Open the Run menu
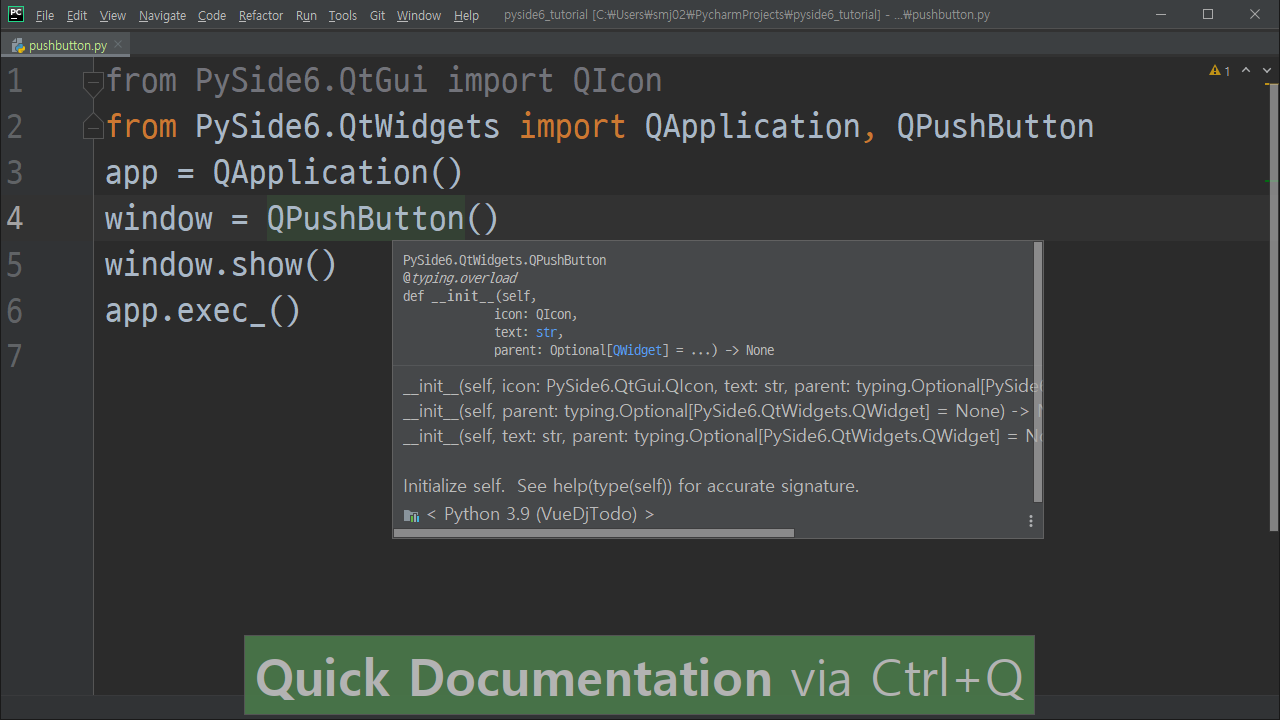 tap(306, 15)
